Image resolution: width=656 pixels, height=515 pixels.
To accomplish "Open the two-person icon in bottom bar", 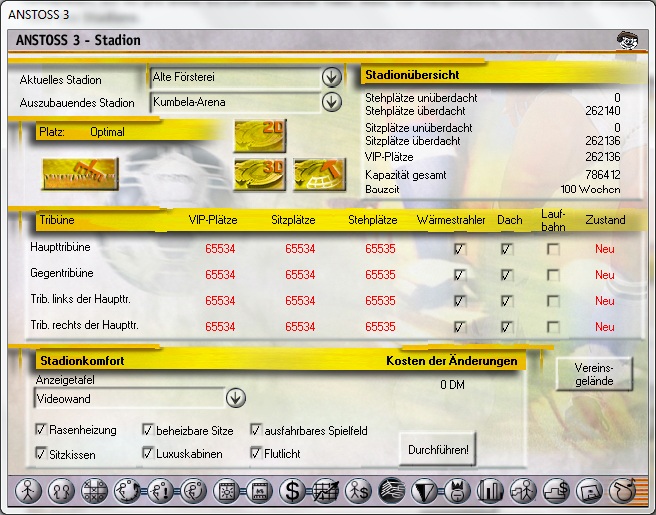I will coord(61,490).
